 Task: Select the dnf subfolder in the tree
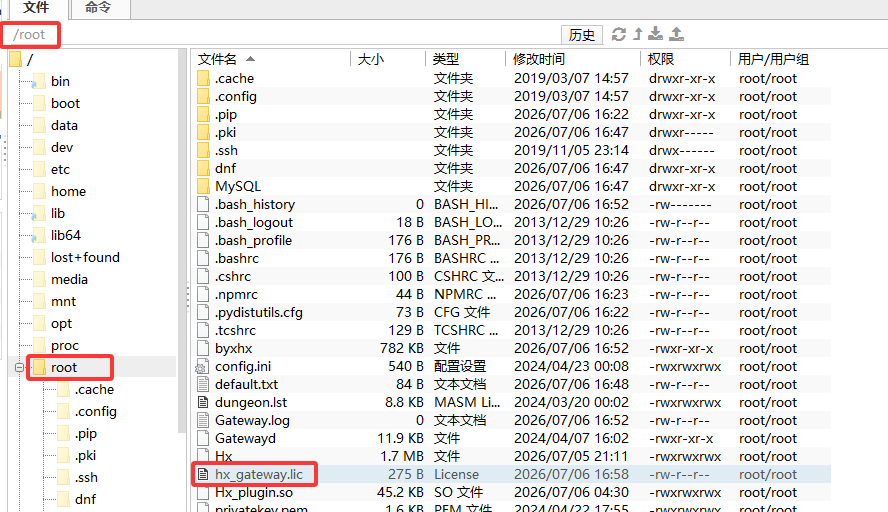(x=85, y=500)
